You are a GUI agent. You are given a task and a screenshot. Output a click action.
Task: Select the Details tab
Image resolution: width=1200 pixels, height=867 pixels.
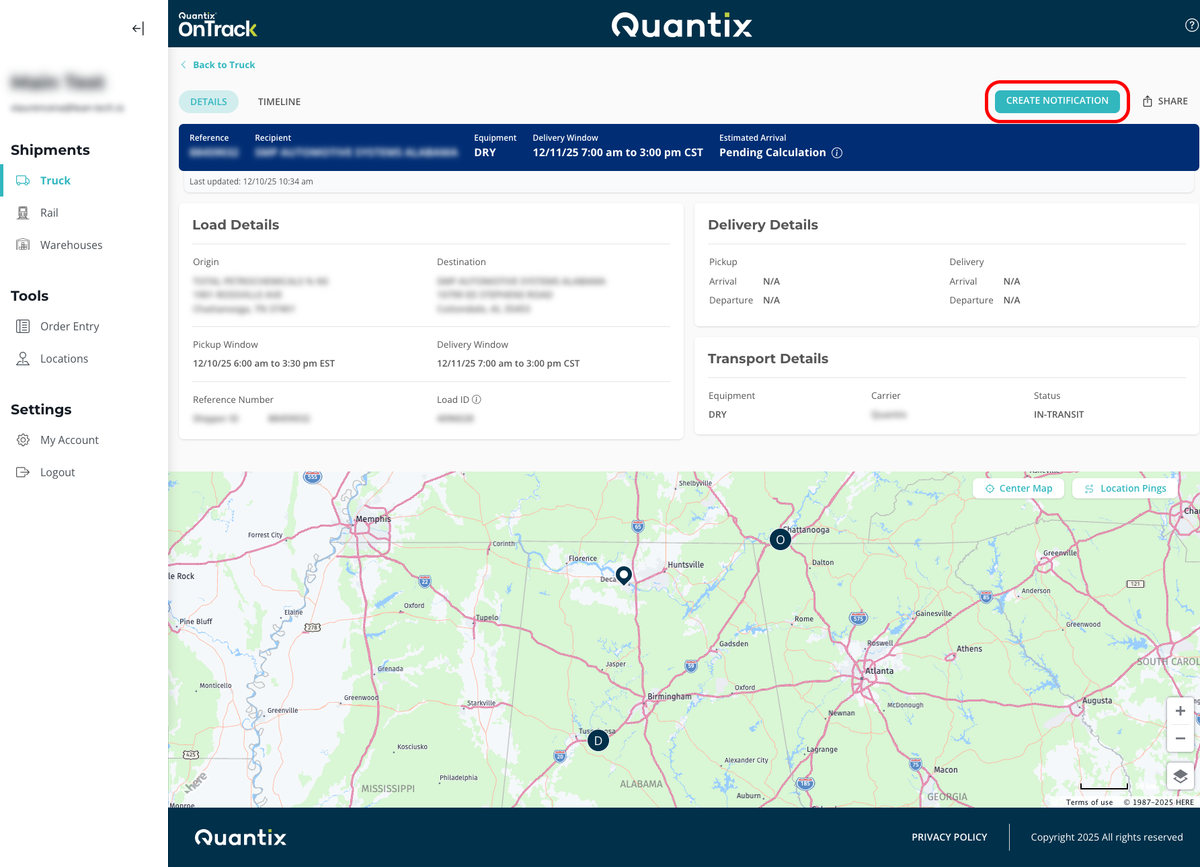click(209, 102)
